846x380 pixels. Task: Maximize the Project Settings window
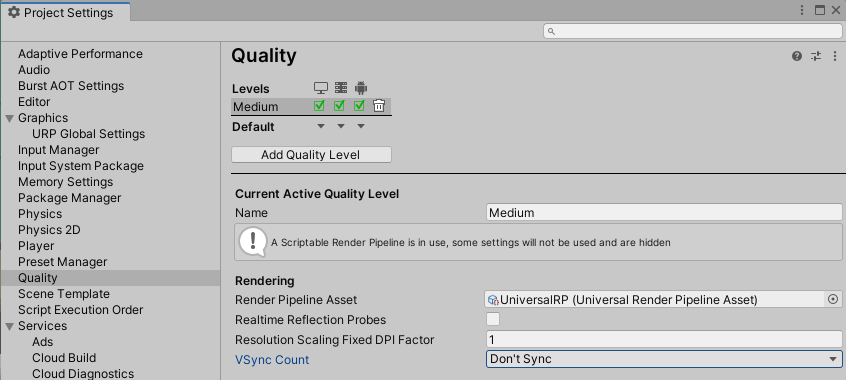point(820,10)
